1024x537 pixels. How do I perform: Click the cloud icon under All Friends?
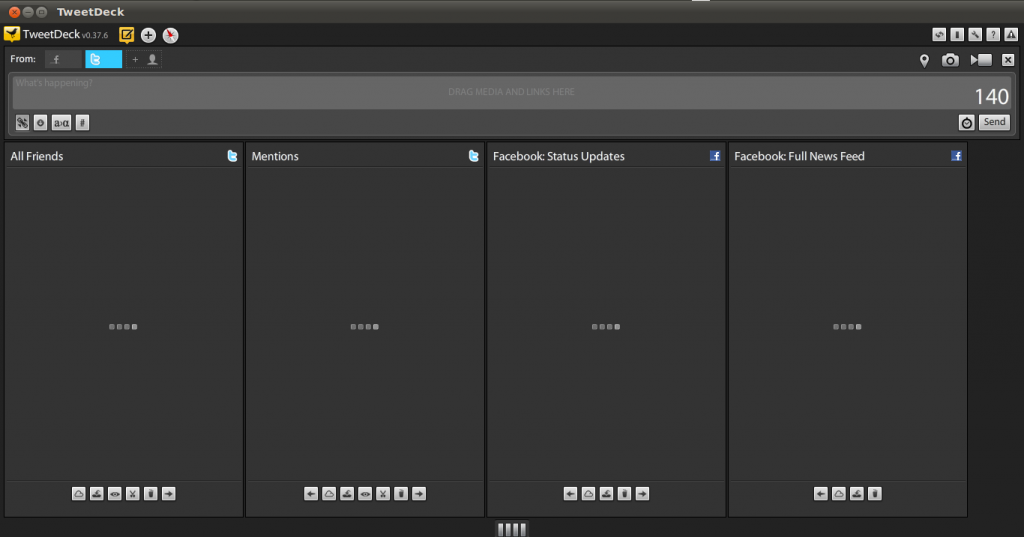[x=78, y=494]
